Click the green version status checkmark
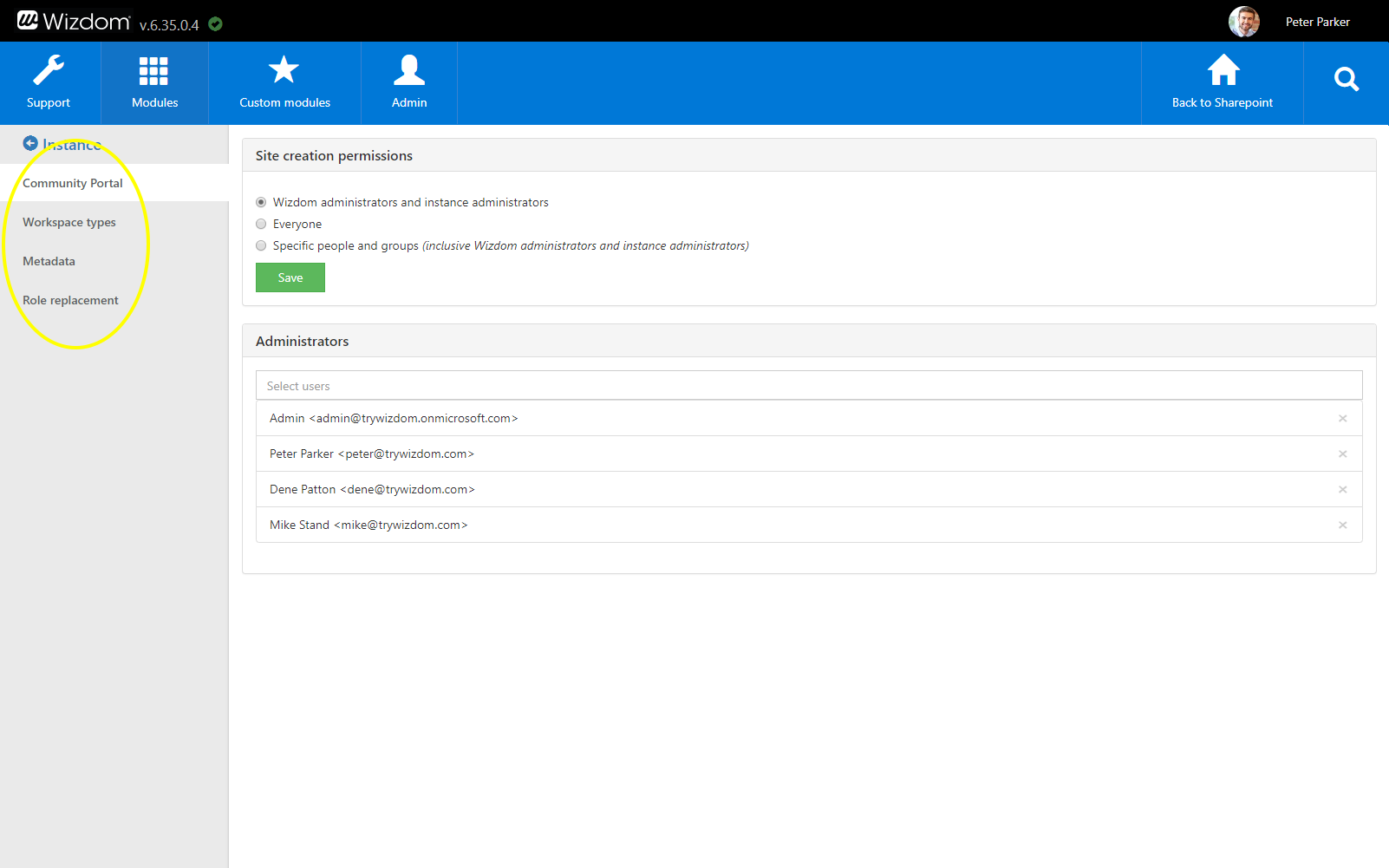1389x868 pixels. pos(216,24)
